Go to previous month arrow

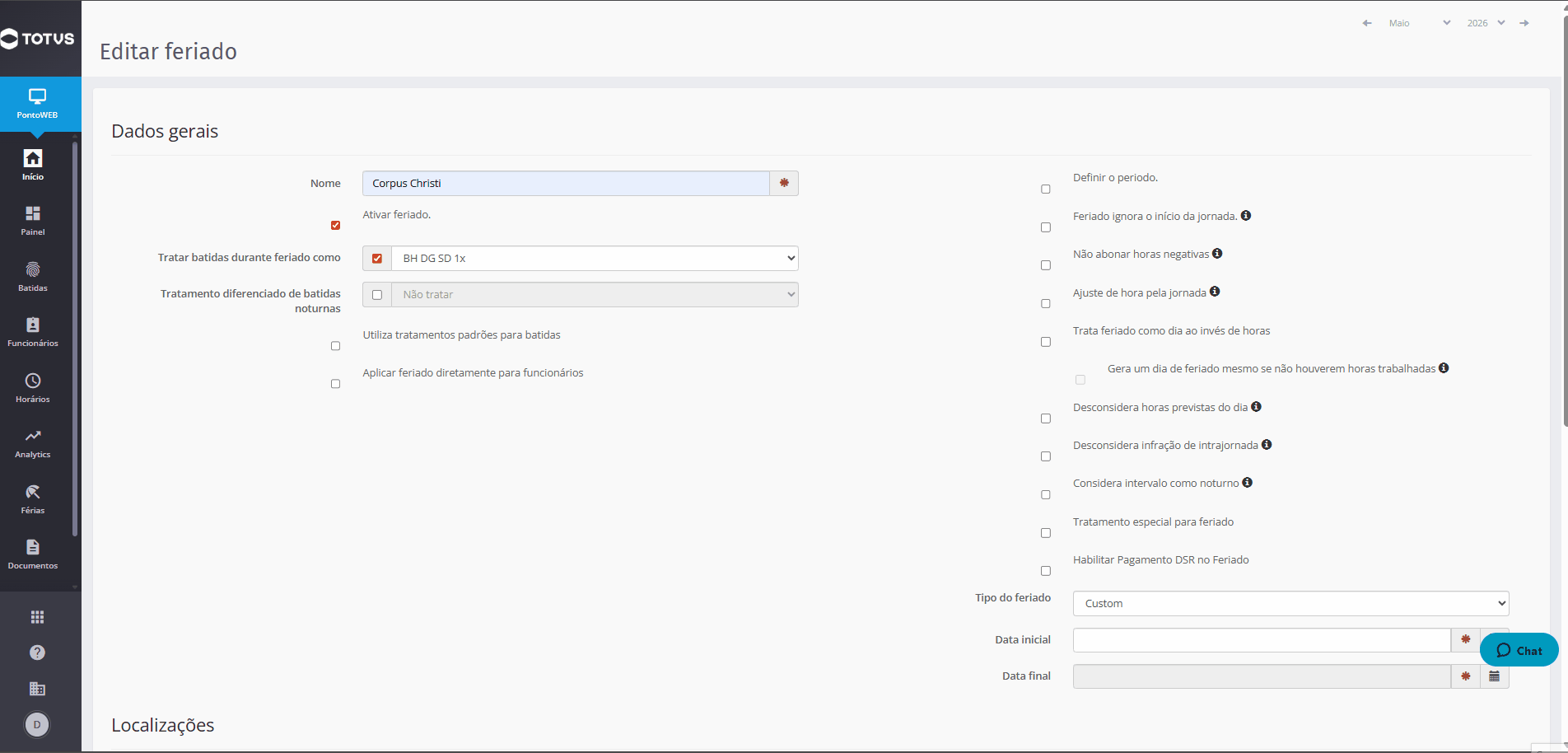pos(1367,23)
